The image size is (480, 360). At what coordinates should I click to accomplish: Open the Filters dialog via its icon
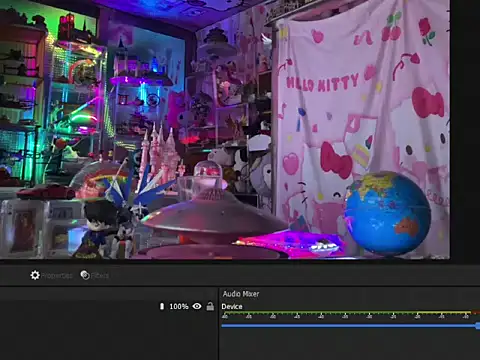tap(85, 275)
